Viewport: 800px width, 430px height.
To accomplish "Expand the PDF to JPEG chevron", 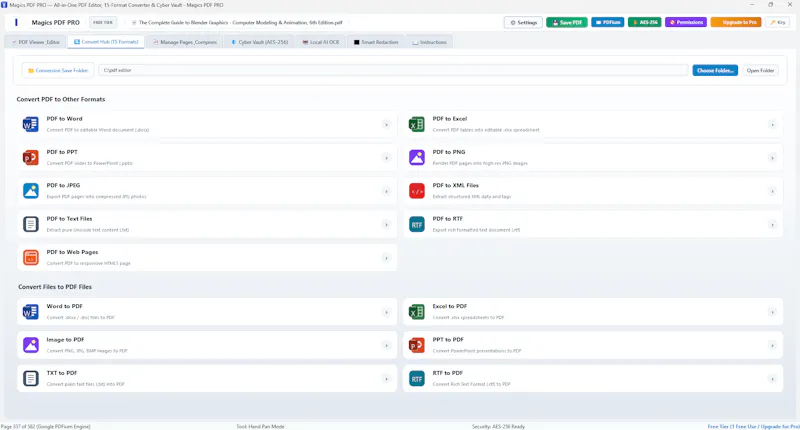I will click(x=386, y=191).
